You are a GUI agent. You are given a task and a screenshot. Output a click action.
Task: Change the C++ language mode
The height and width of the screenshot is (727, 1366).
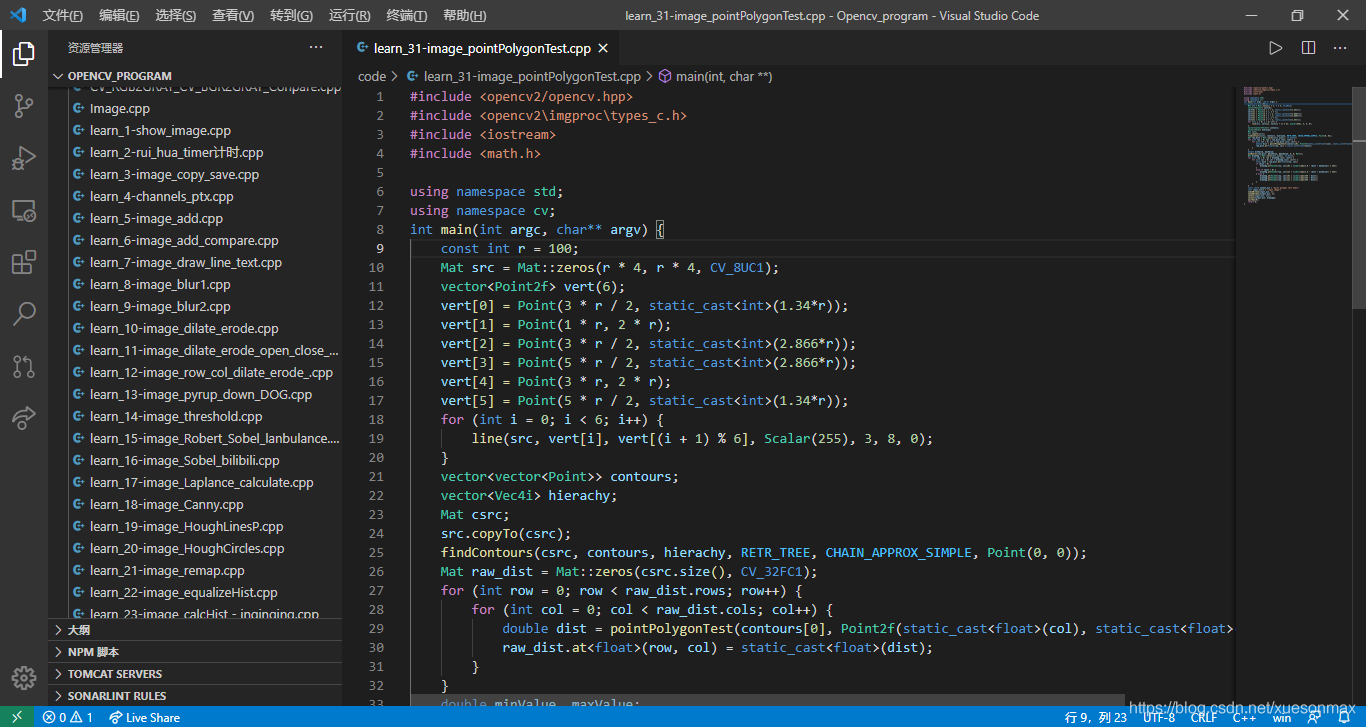[x=1244, y=717]
